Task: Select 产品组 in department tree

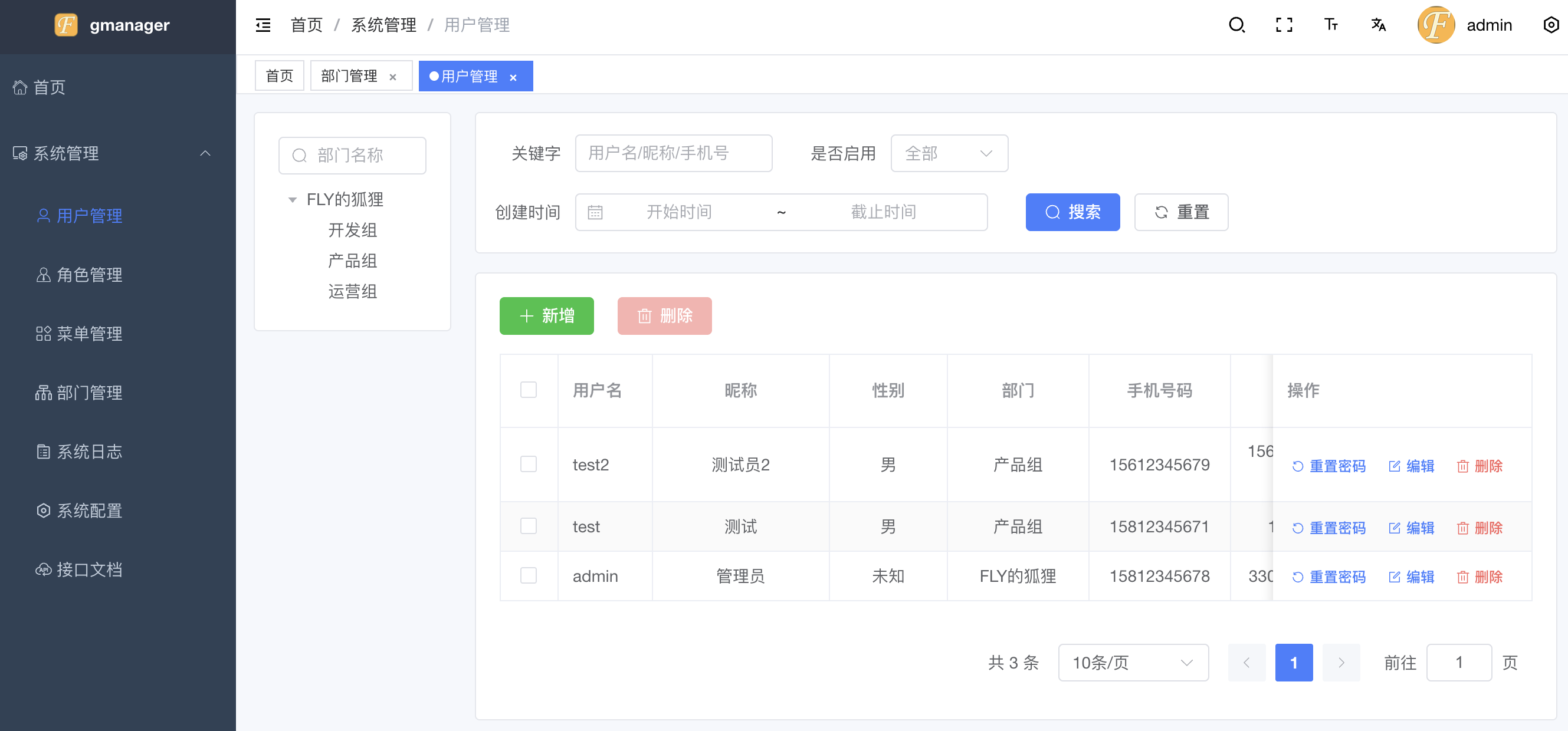Action: click(x=352, y=261)
